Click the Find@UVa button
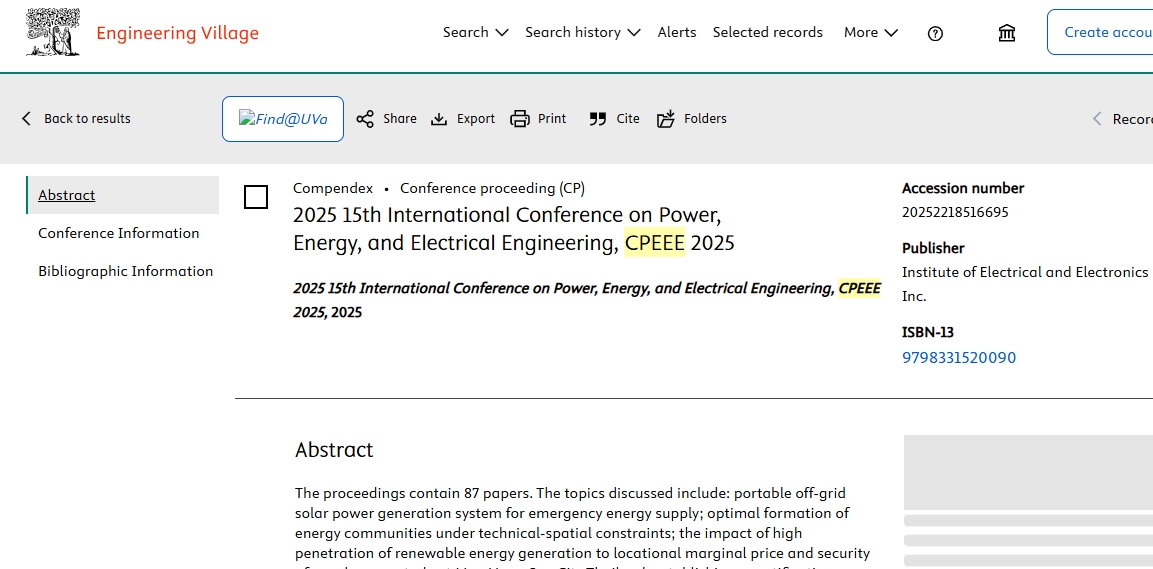The image size is (1153, 569). (283, 119)
